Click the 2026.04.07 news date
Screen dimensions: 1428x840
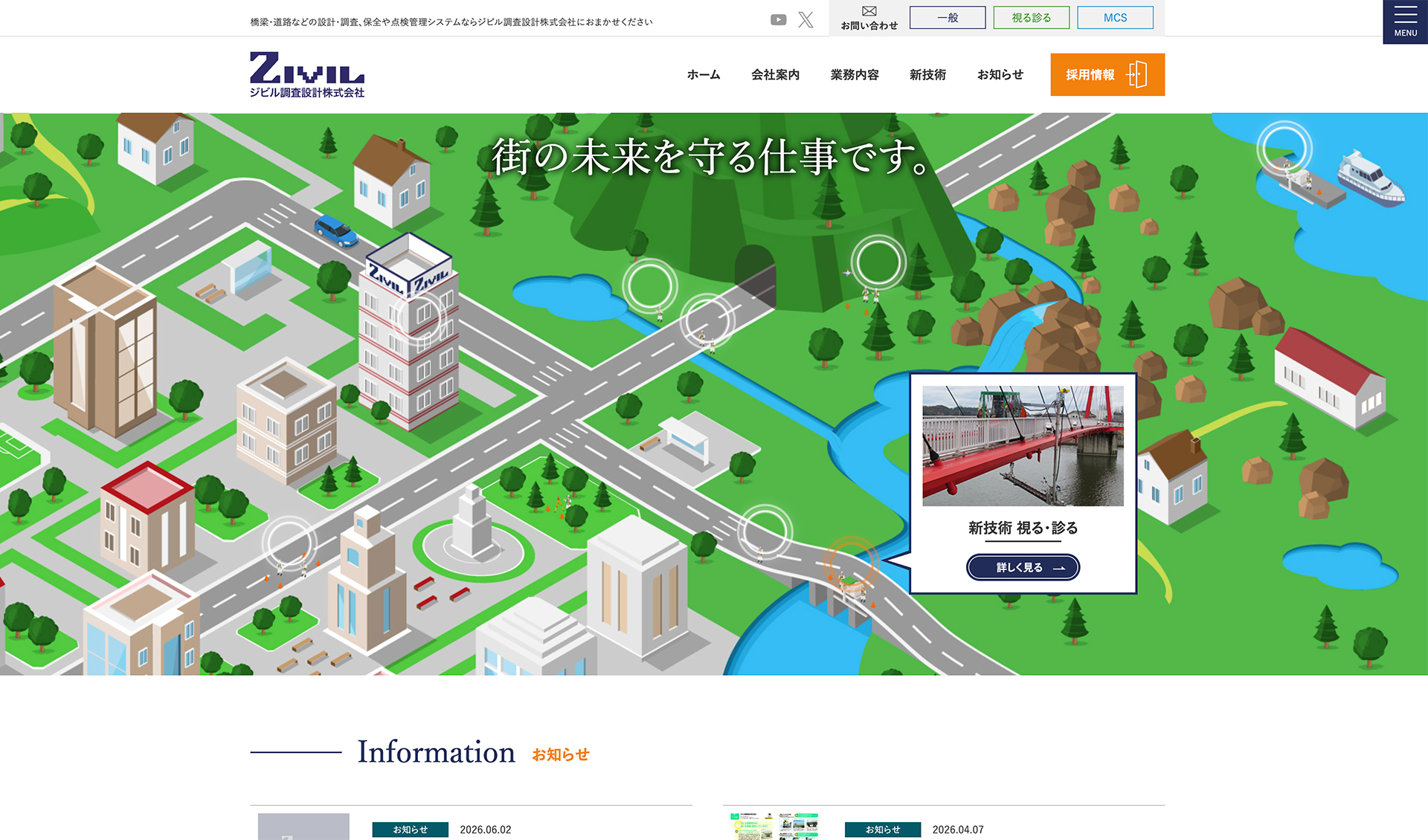(958, 830)
